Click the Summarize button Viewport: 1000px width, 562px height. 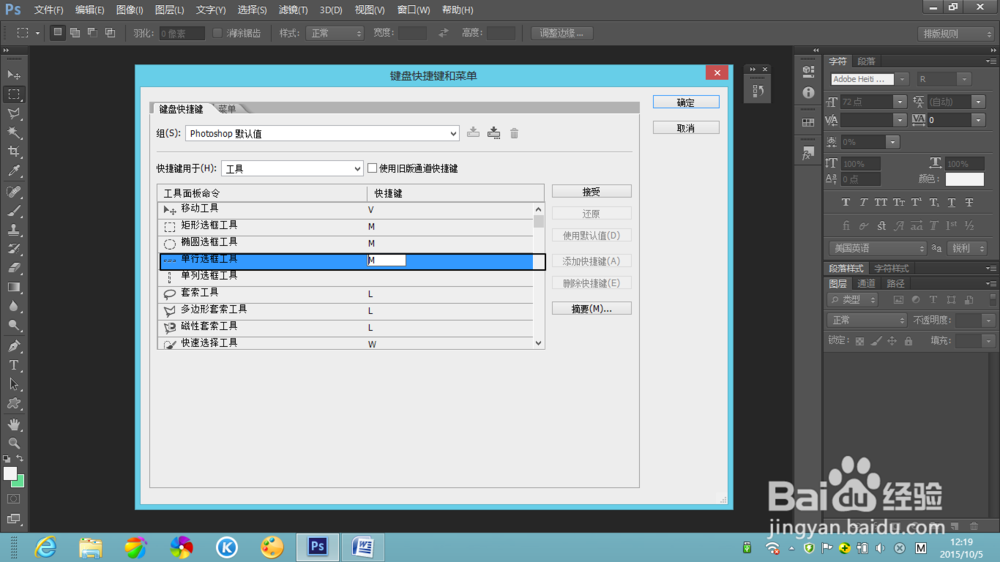[591, 309]
